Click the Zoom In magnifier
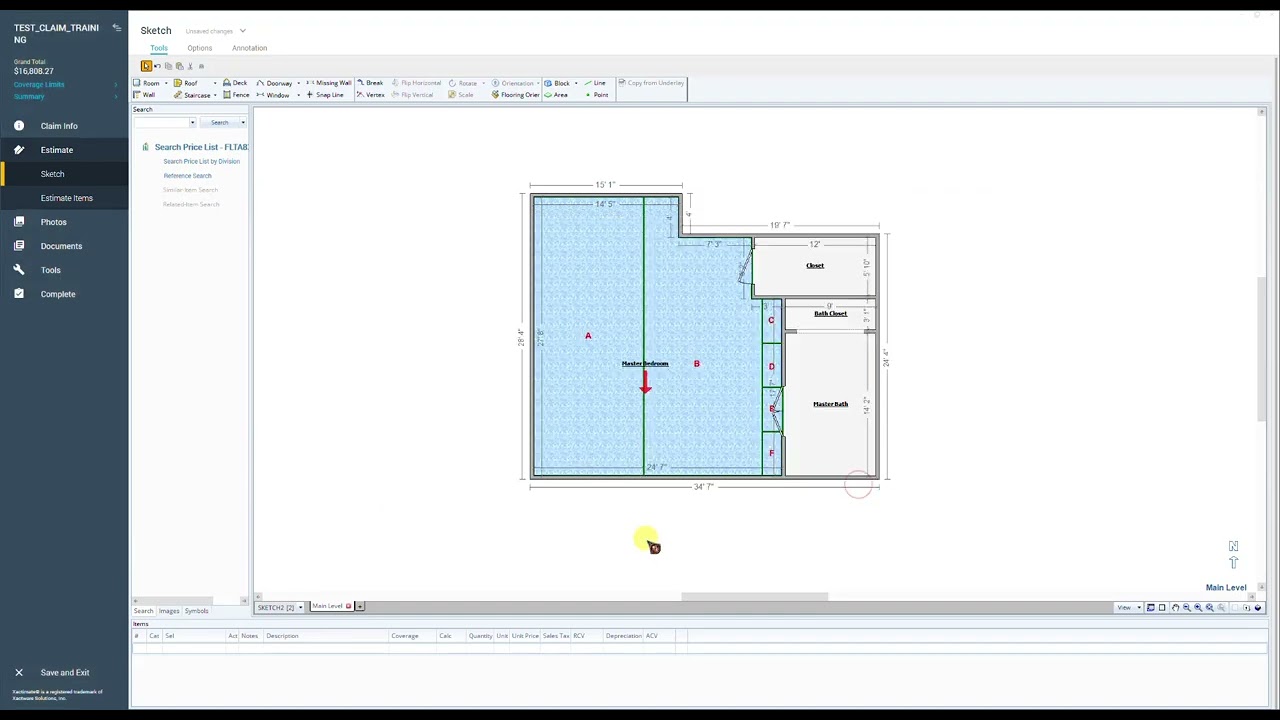 [x=1198, y=608]
